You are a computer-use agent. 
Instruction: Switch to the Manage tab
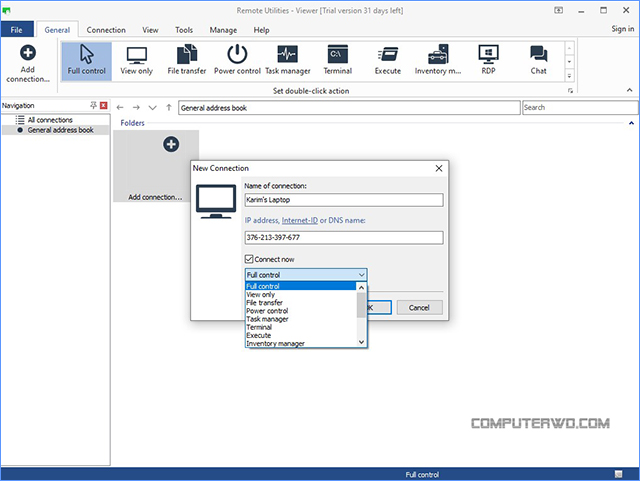tap(223, 30)
